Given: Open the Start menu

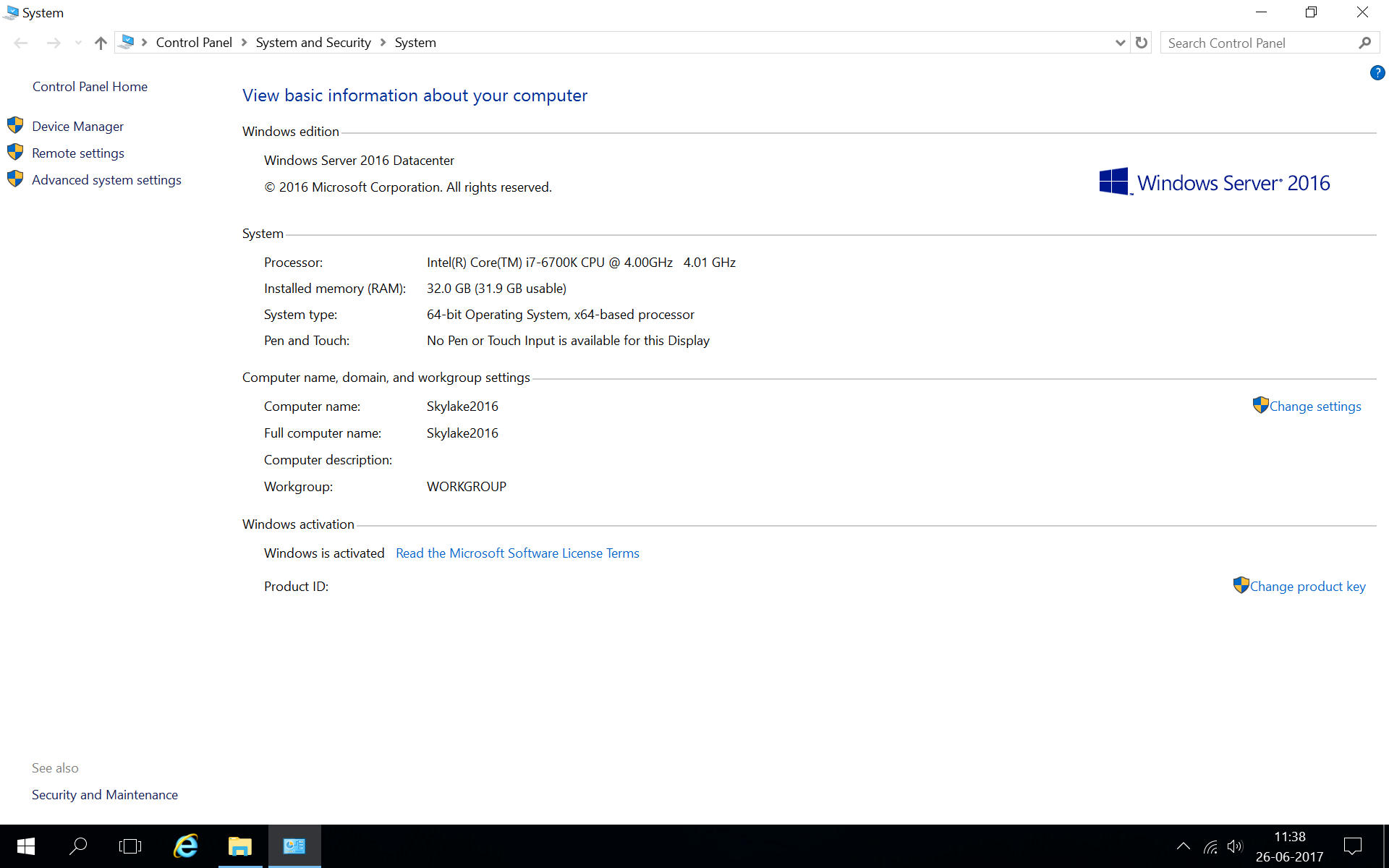Looking at the screenshot, I should click(x=25, y=846).
